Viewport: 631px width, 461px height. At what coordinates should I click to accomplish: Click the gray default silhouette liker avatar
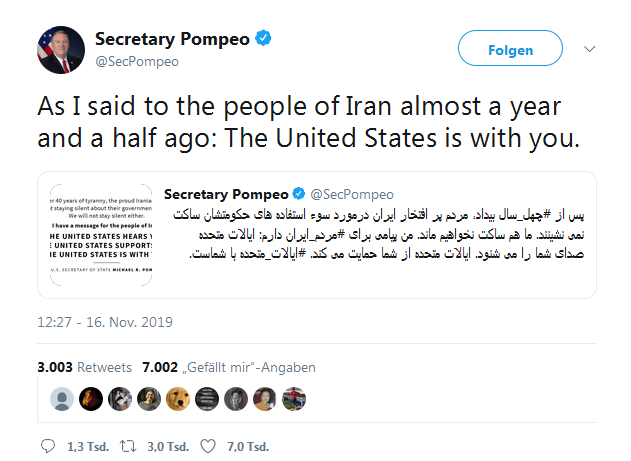pyautogui.click(x=62, y=398)
